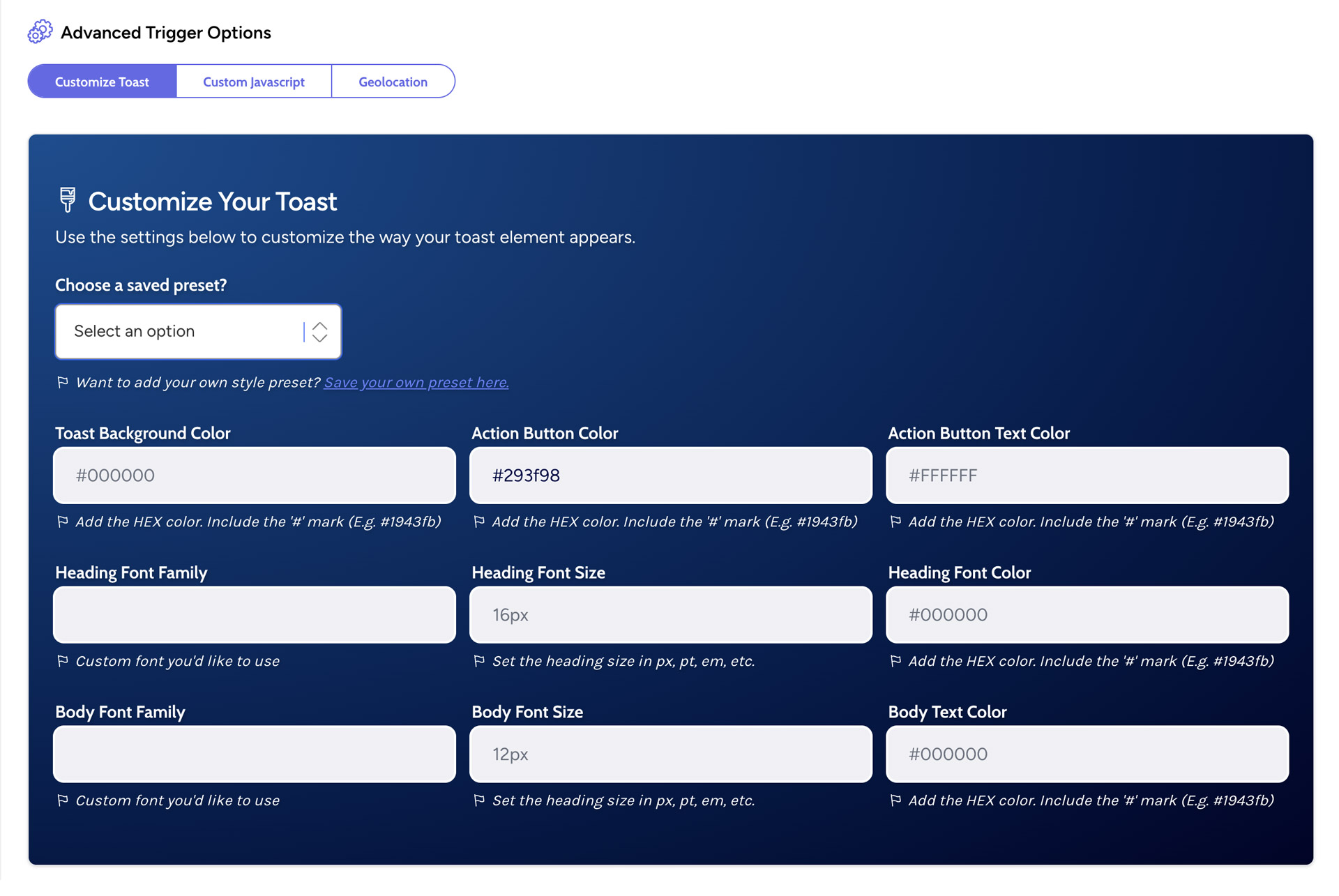
Task: Click the Action Button Color field with #293f98
Action: pos(671,476)
